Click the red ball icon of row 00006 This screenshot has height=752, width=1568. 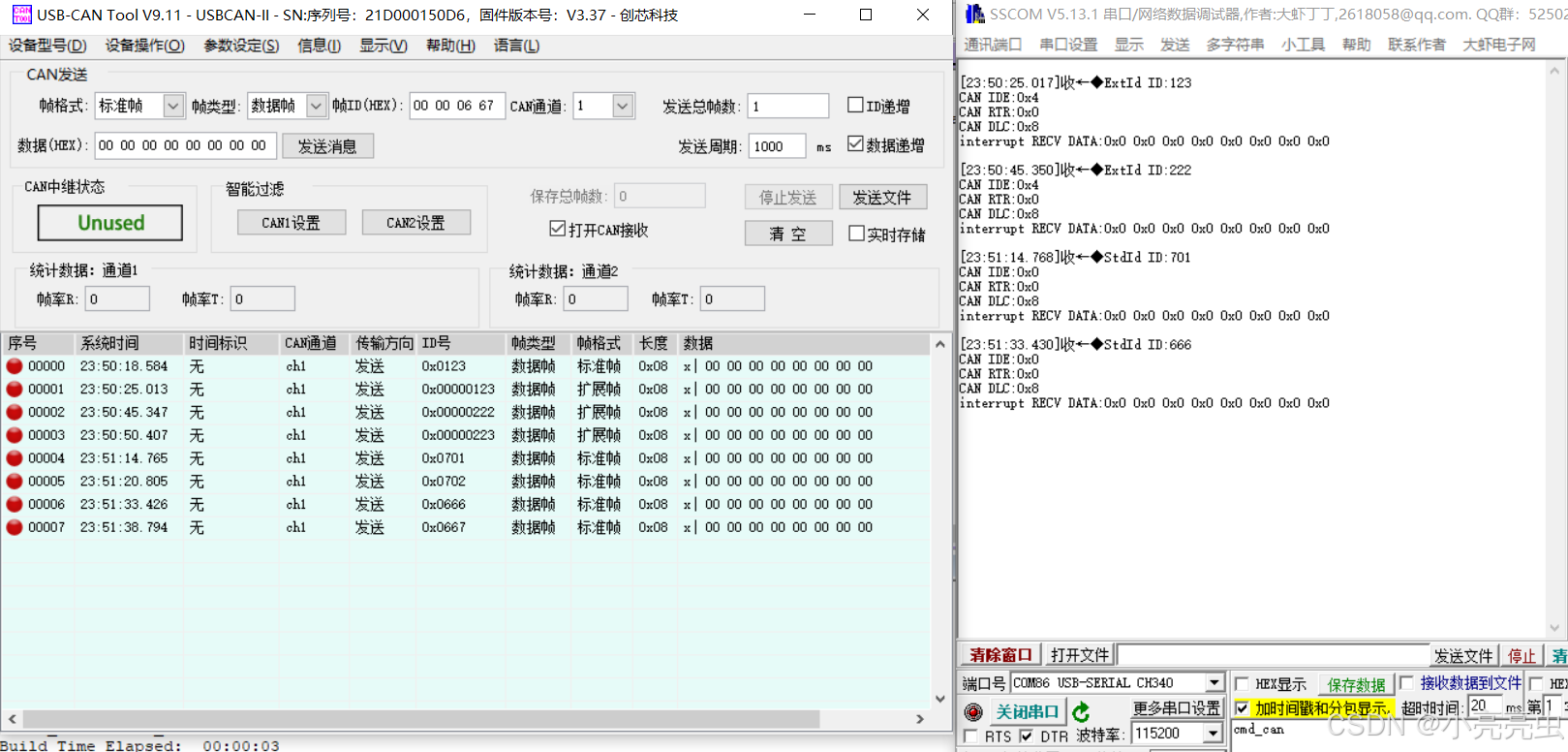(15, 504)
